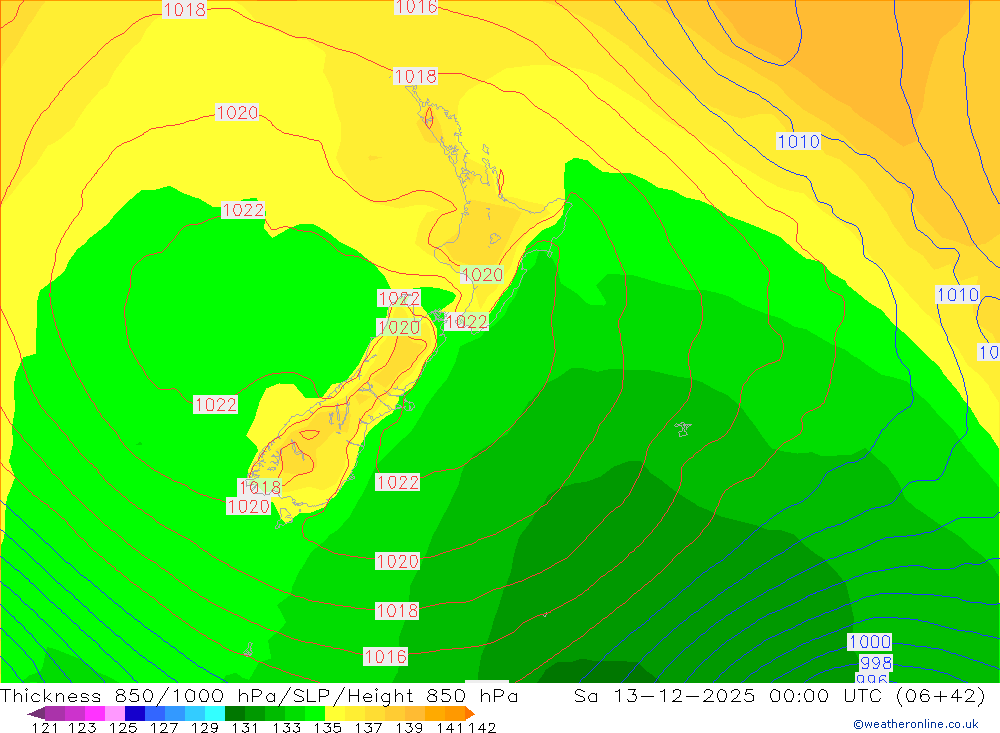Click the red 1018 label above bottom 1016
This screenshot has height=733, width=1000.
pyautogui.click(x=397, y=611)
